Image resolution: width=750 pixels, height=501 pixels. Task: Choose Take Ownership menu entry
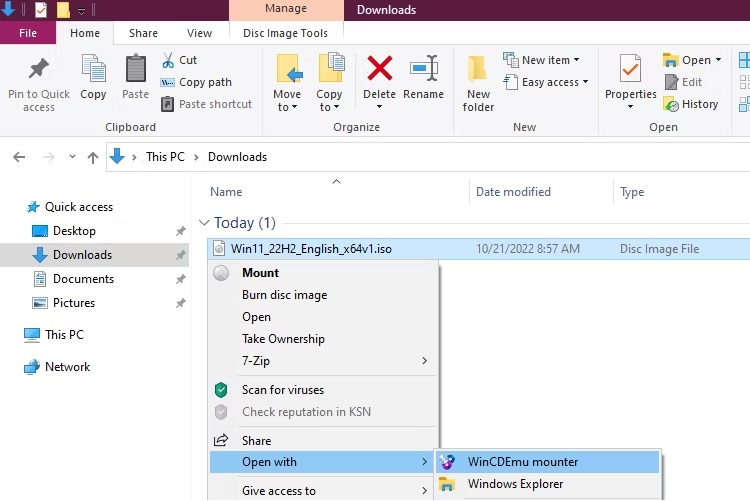[323, 339]
